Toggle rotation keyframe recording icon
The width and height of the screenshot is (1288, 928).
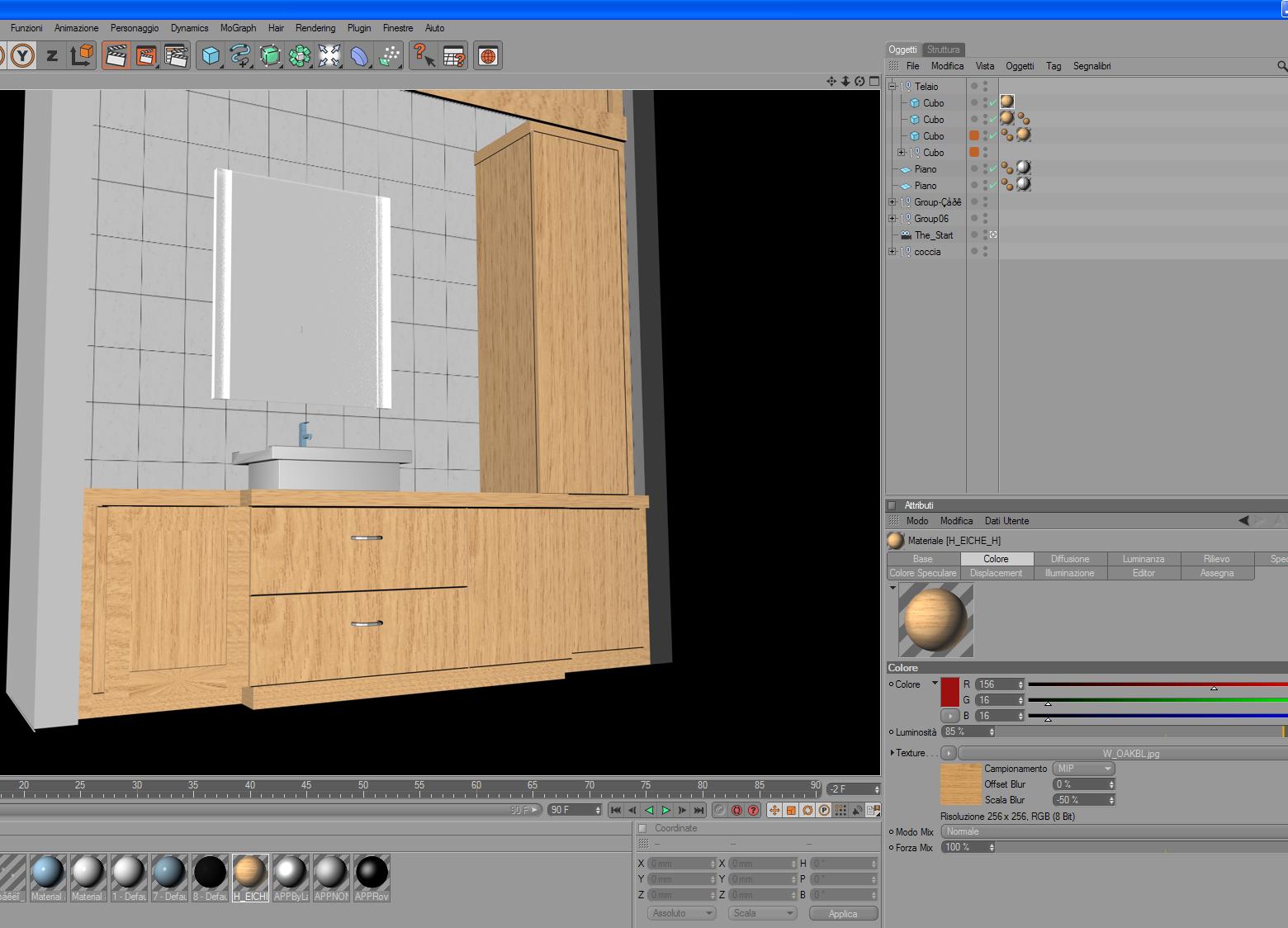[x=807, y=810]
